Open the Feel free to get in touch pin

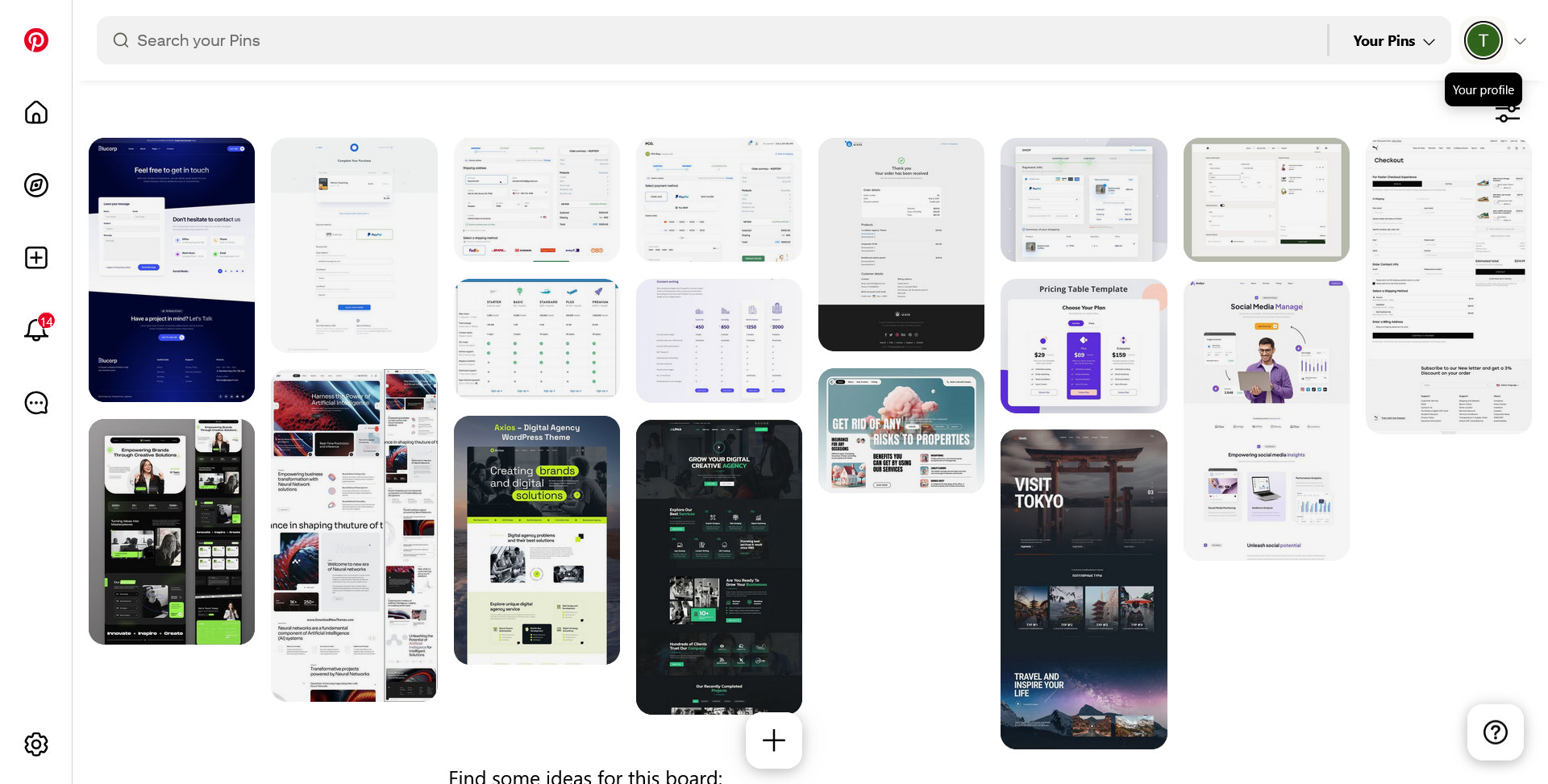point(172,270)
